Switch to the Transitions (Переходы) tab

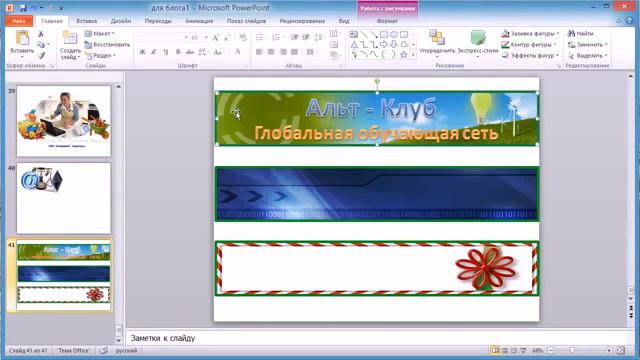click(x=158, y=21)
